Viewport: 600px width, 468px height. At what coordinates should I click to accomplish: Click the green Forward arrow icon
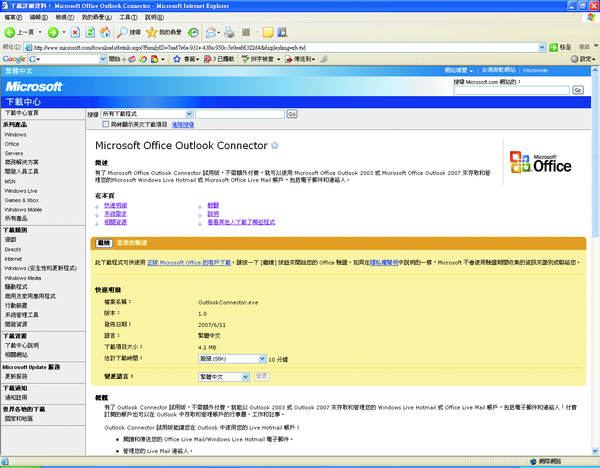(x=53, y=33)
